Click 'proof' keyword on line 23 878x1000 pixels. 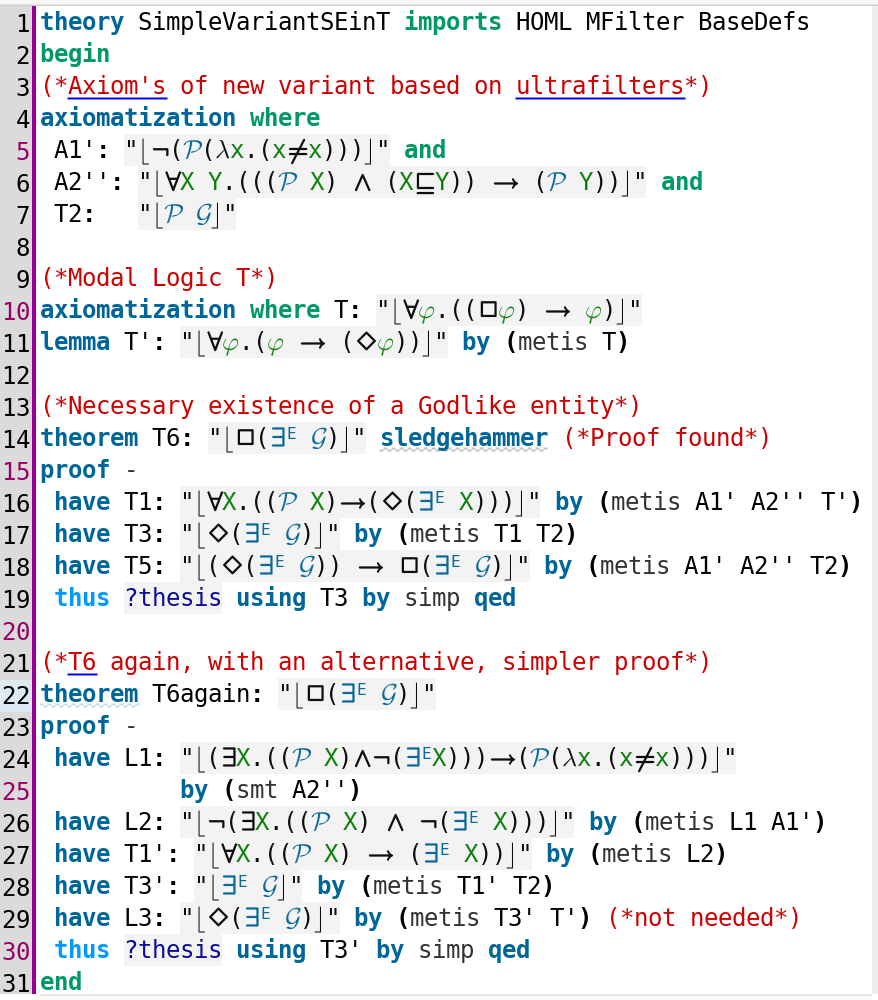click(75, 726)
